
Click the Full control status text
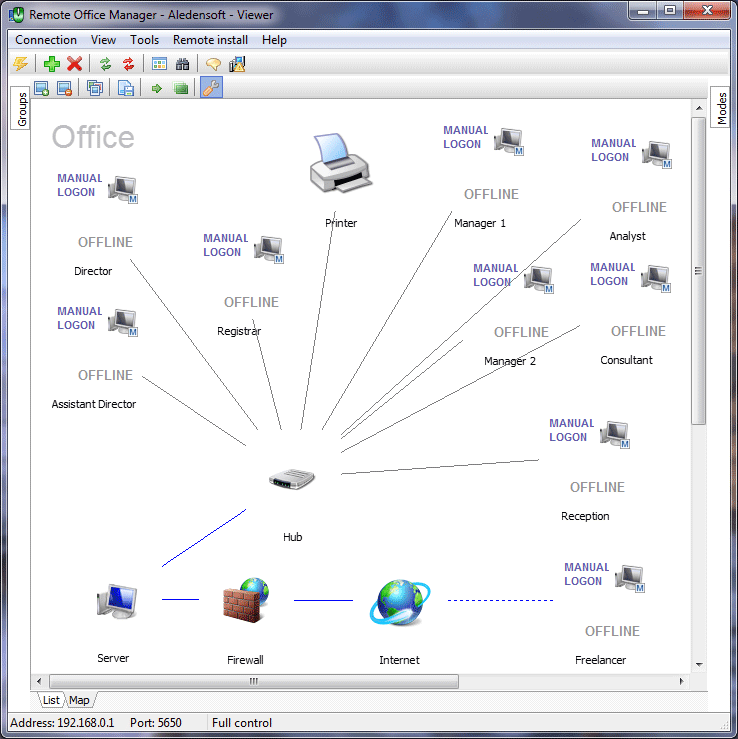pyautogui.click(x=242, y=723)
